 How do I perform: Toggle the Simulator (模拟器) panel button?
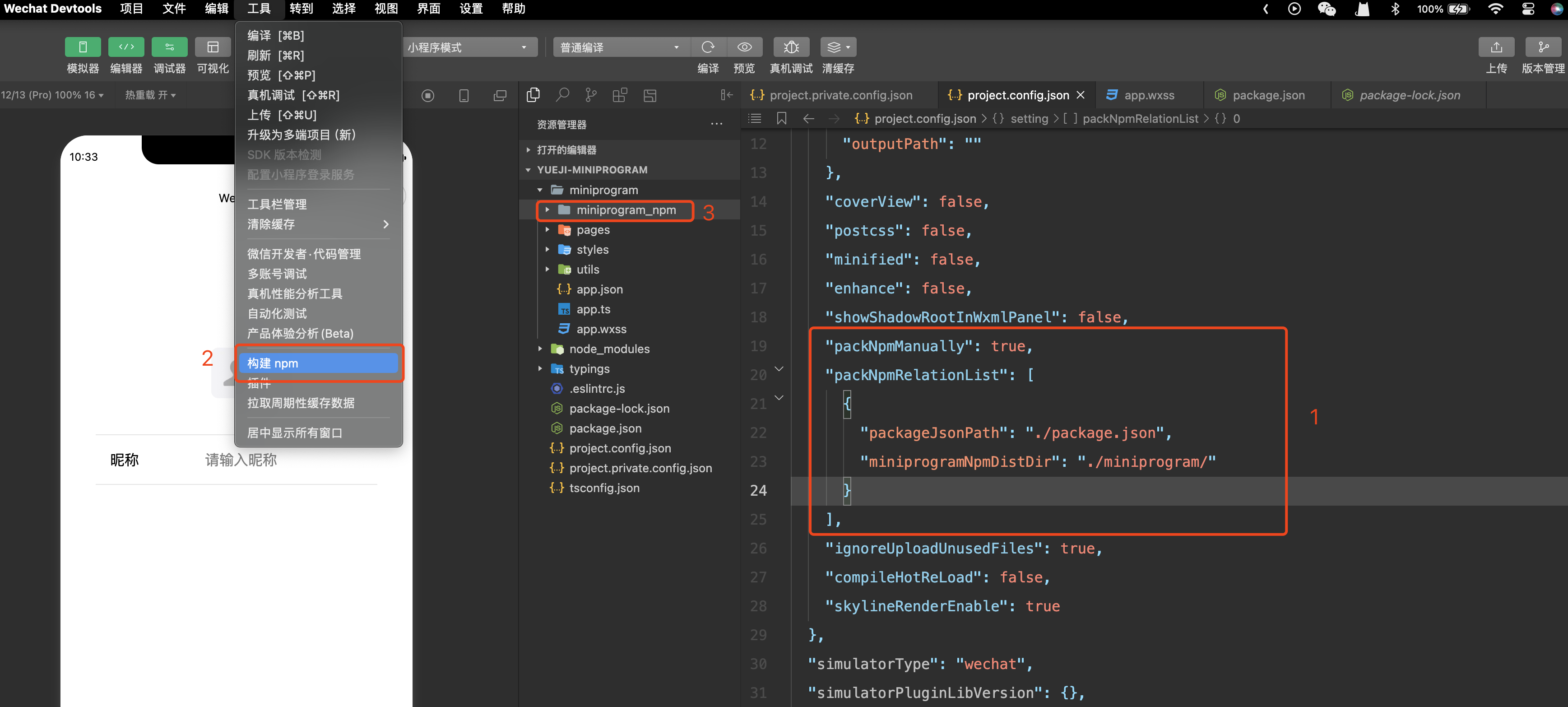pyautogui.click(x=83, y=47)
